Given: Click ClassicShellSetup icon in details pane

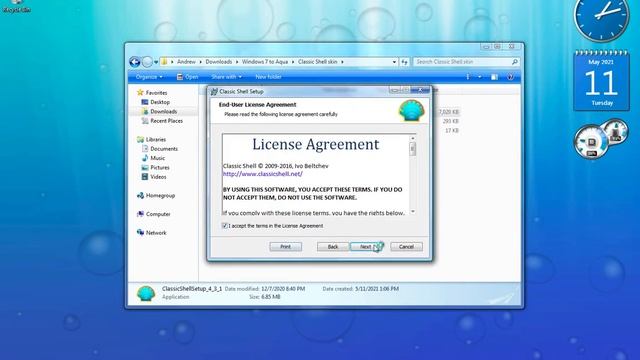Looking at the screenshot, I should click(146, 293).
